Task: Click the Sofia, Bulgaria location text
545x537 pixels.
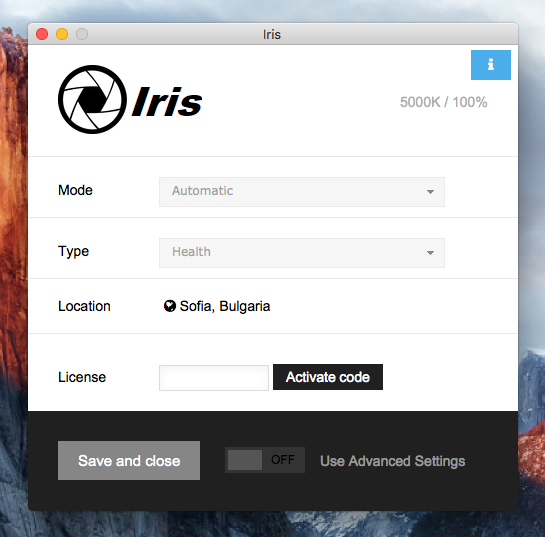Action: point(225,306)
